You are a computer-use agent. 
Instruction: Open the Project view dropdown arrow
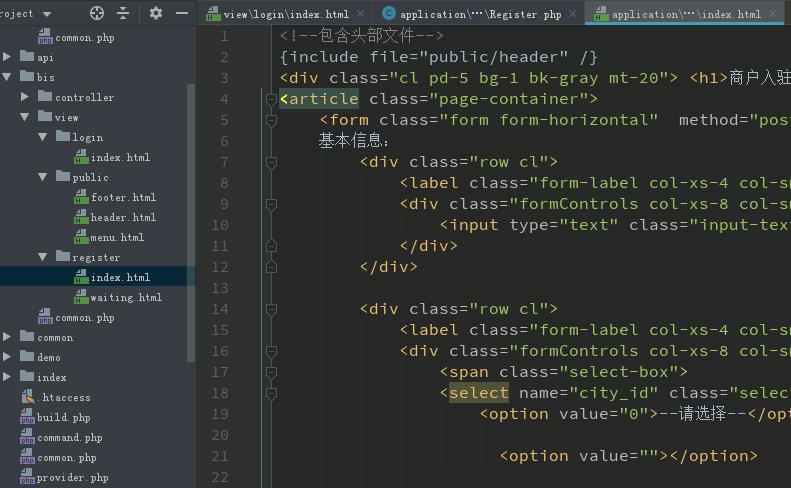point(47,14)
